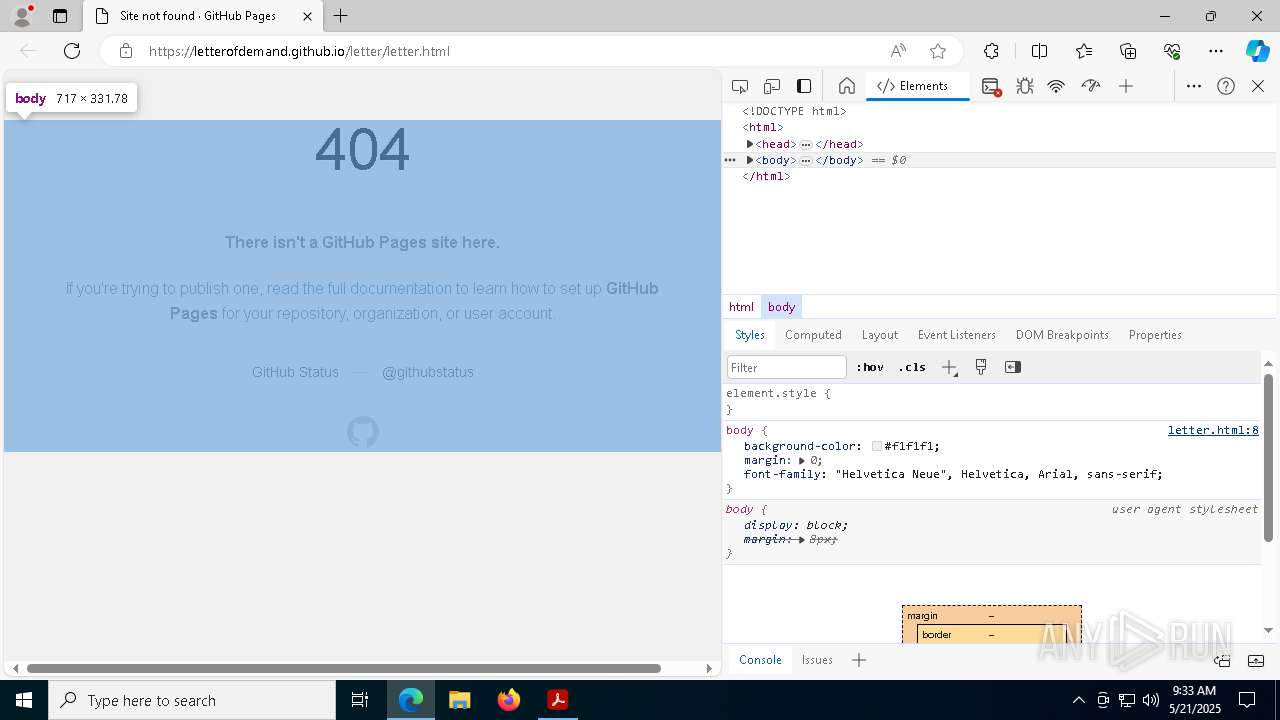The width and height of the screenshot is (1280, 720).
Task: Click the #f1f1f1 background color swatch
Action: 877,446
